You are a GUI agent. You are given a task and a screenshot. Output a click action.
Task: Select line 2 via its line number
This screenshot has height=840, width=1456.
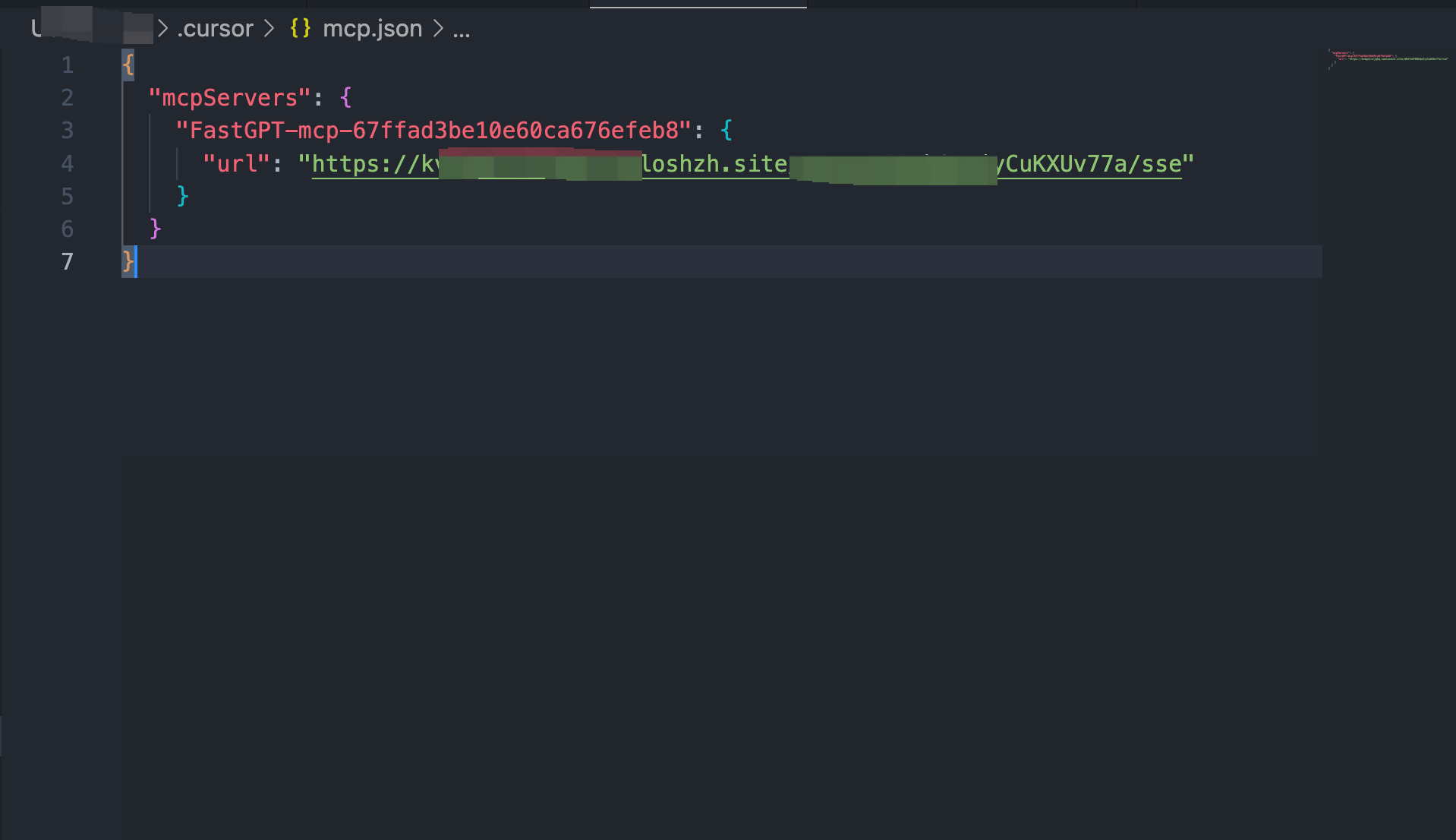[x=68, y=98]
